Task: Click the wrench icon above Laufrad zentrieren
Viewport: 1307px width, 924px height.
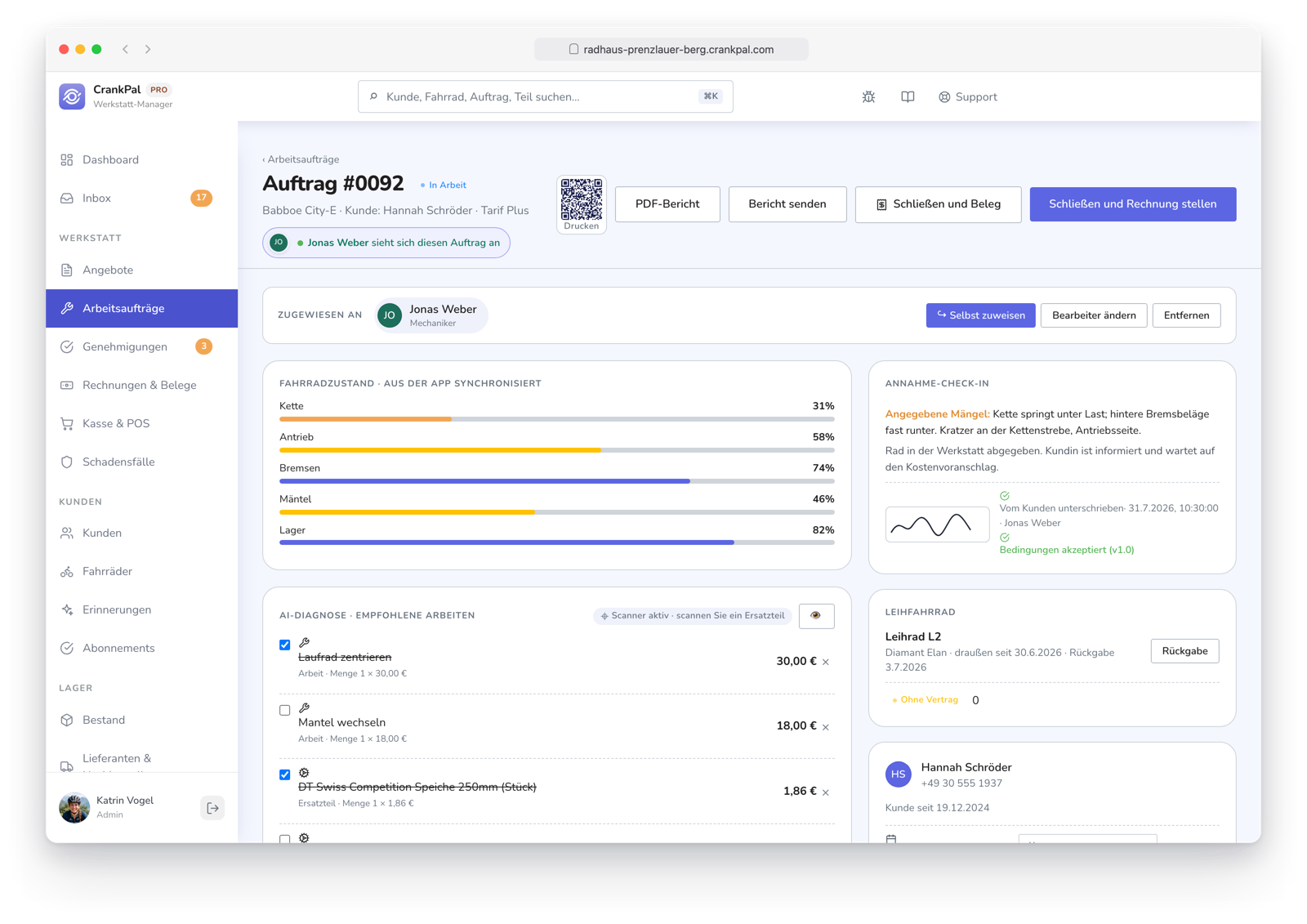Action: [304, 643]
